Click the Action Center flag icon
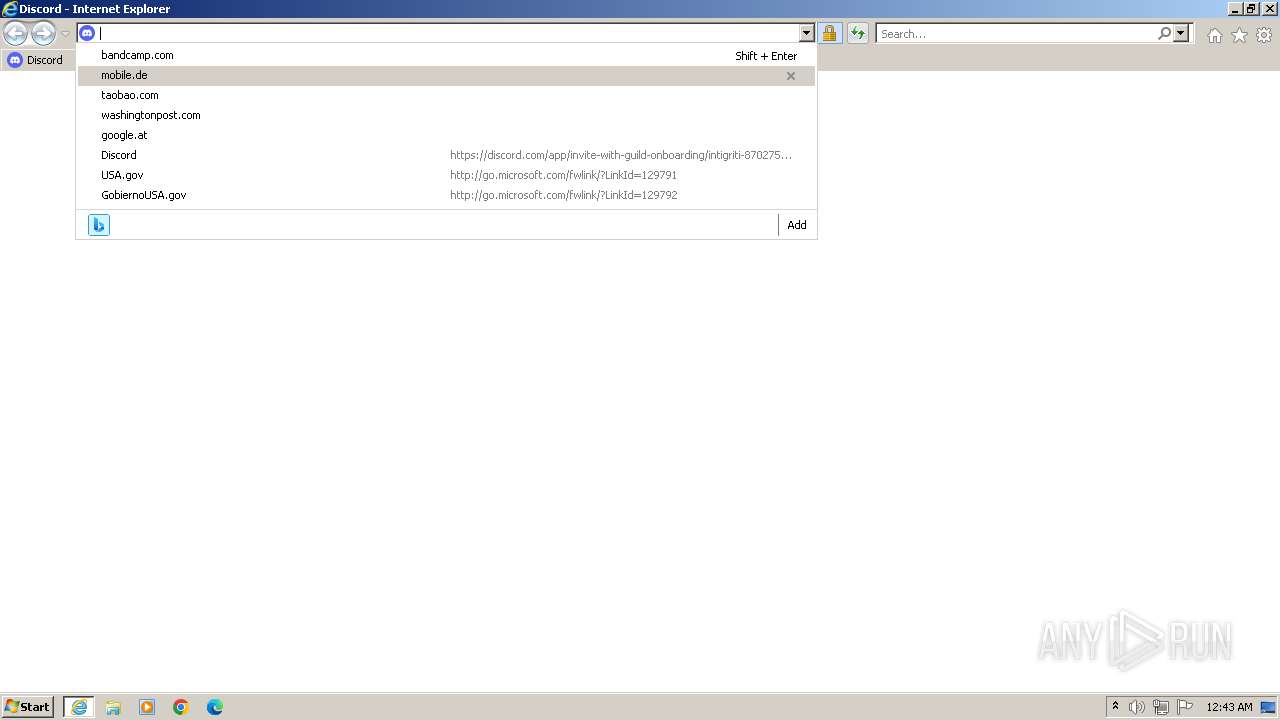1280x720 pixels. (x=1185, y=707)
